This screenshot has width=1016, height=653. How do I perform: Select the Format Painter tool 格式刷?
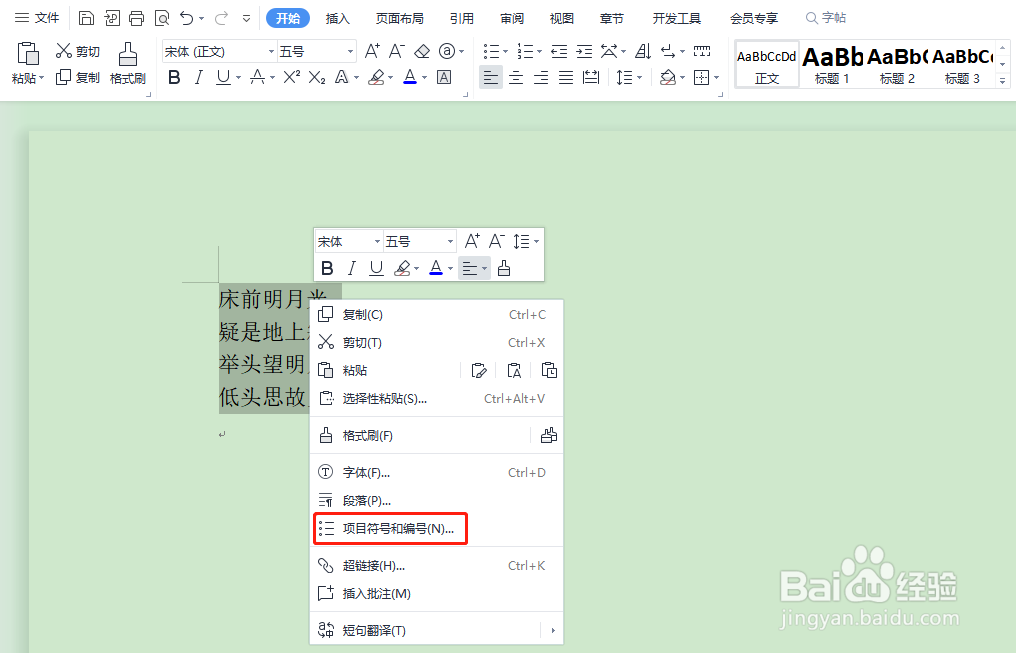click(127, 60)
